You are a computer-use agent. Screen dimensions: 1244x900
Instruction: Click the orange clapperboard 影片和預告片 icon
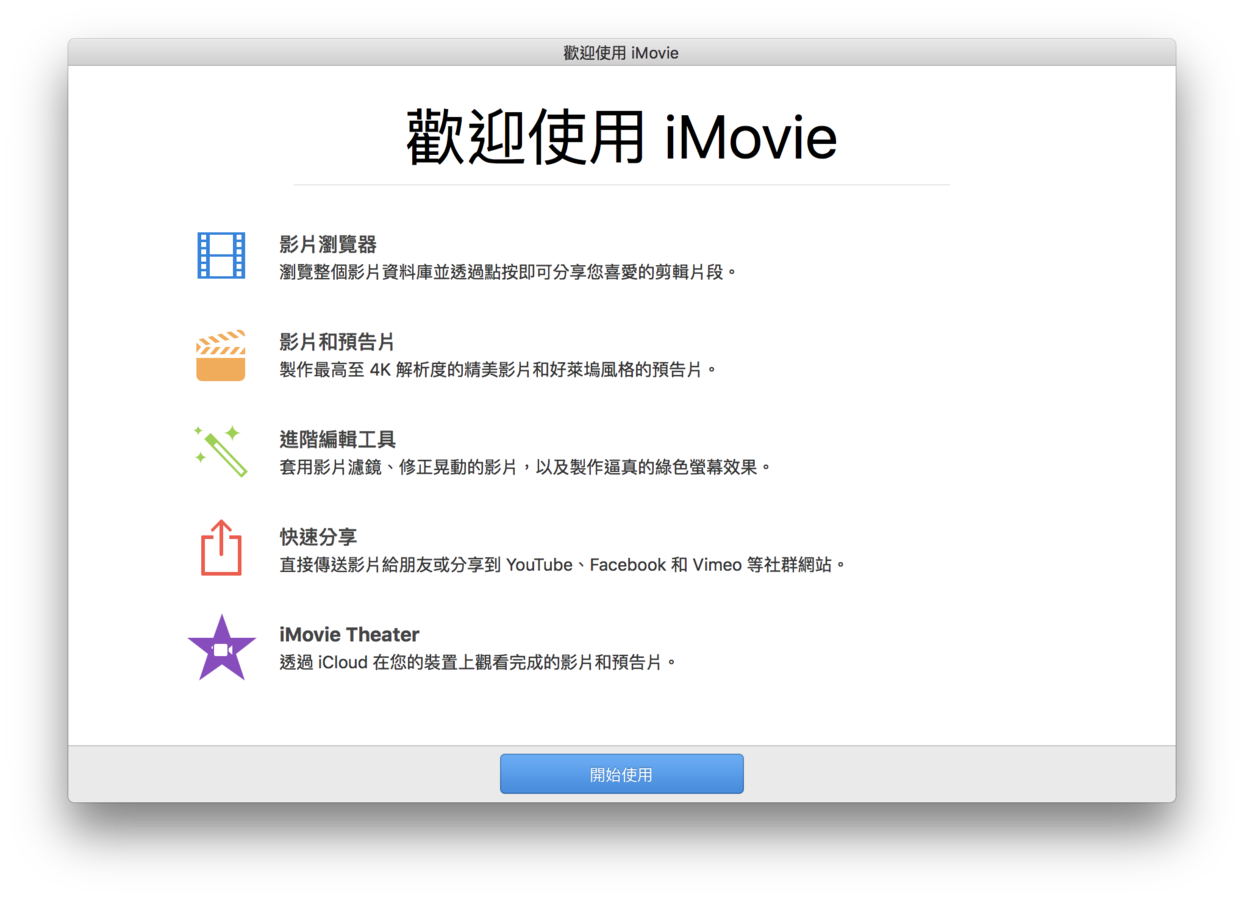[x=221, y=355]
